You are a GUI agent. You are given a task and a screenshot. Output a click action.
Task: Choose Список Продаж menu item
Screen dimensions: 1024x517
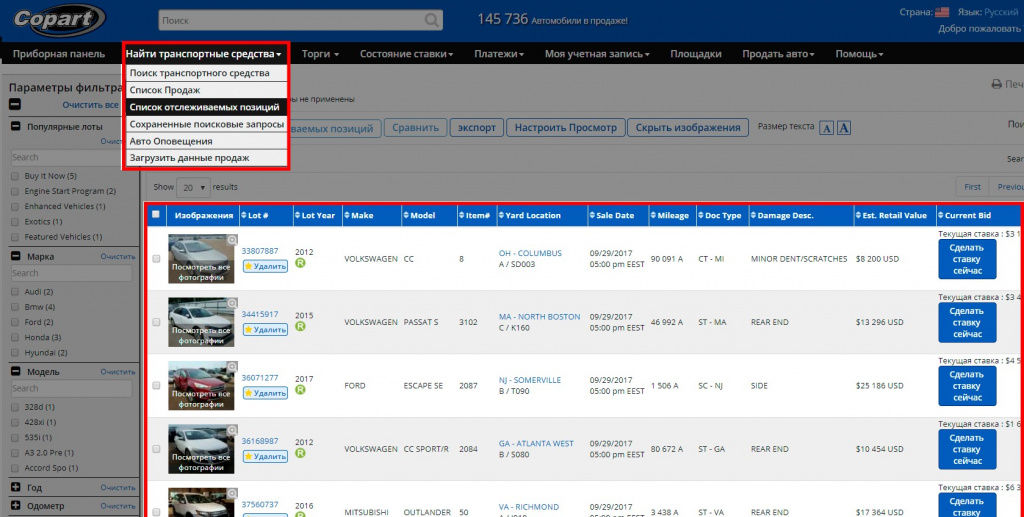(206, 90)
